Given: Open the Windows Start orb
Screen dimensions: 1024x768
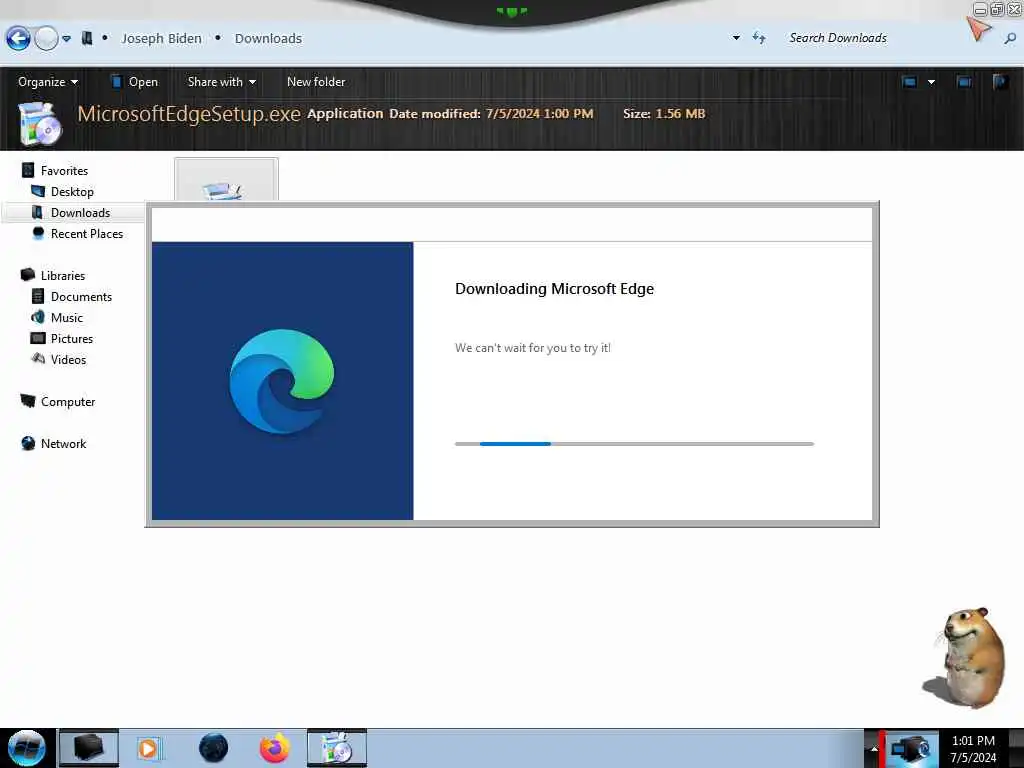Looking at the screenshot, I should tap(27, 748).
